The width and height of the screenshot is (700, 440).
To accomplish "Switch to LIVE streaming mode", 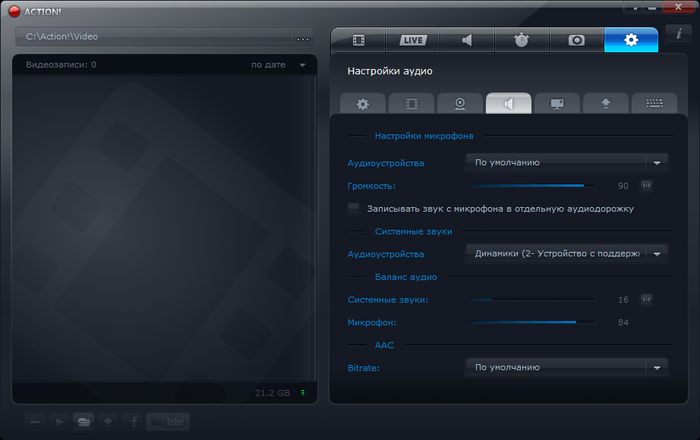I will tap(412, 40).
